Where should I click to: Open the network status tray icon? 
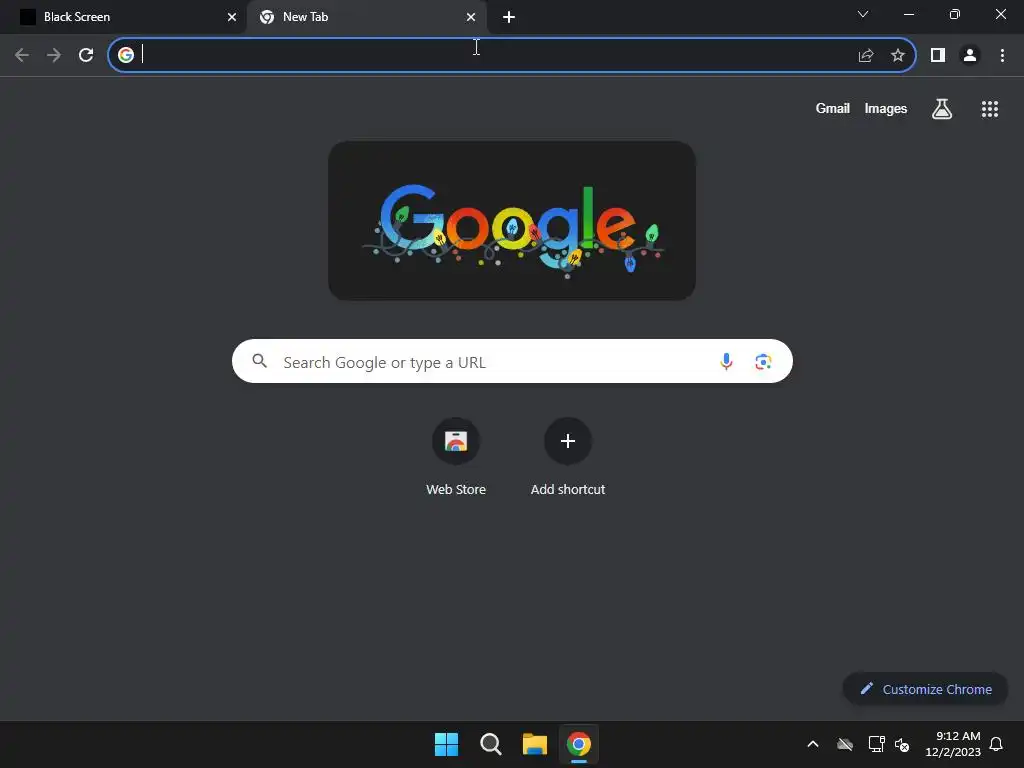[876, 744]
